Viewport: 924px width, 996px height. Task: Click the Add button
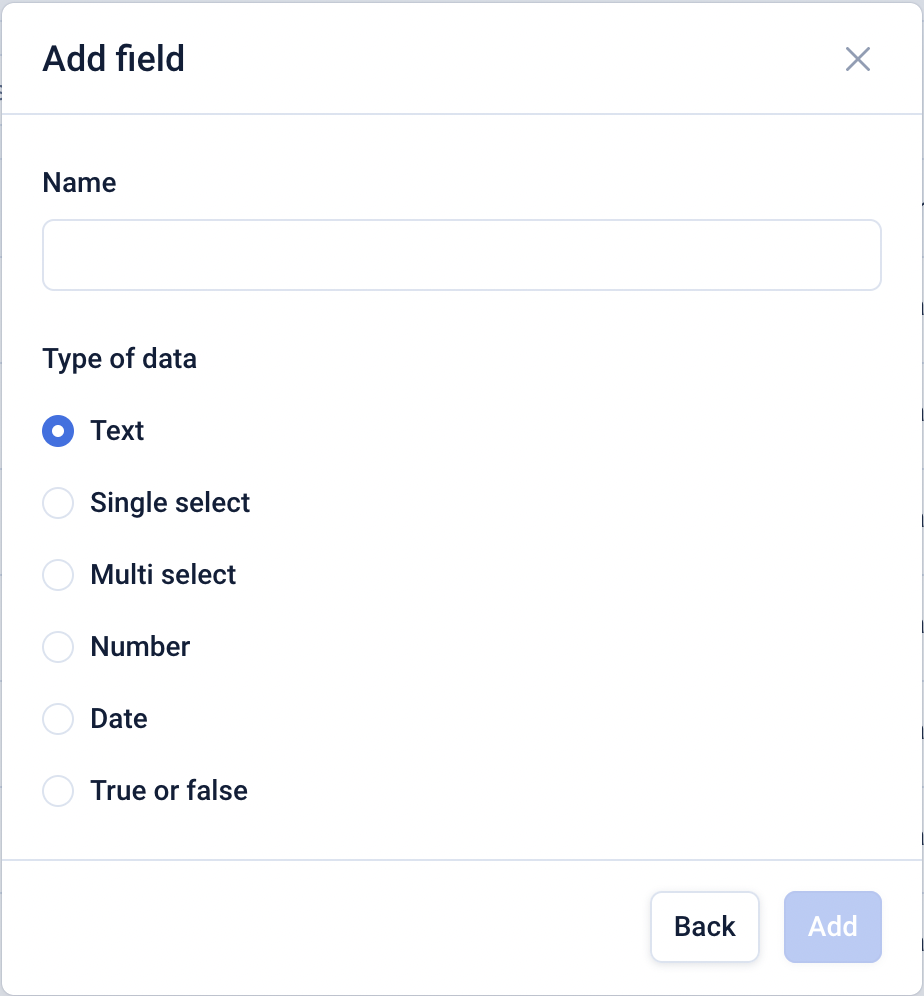(832, 927)
